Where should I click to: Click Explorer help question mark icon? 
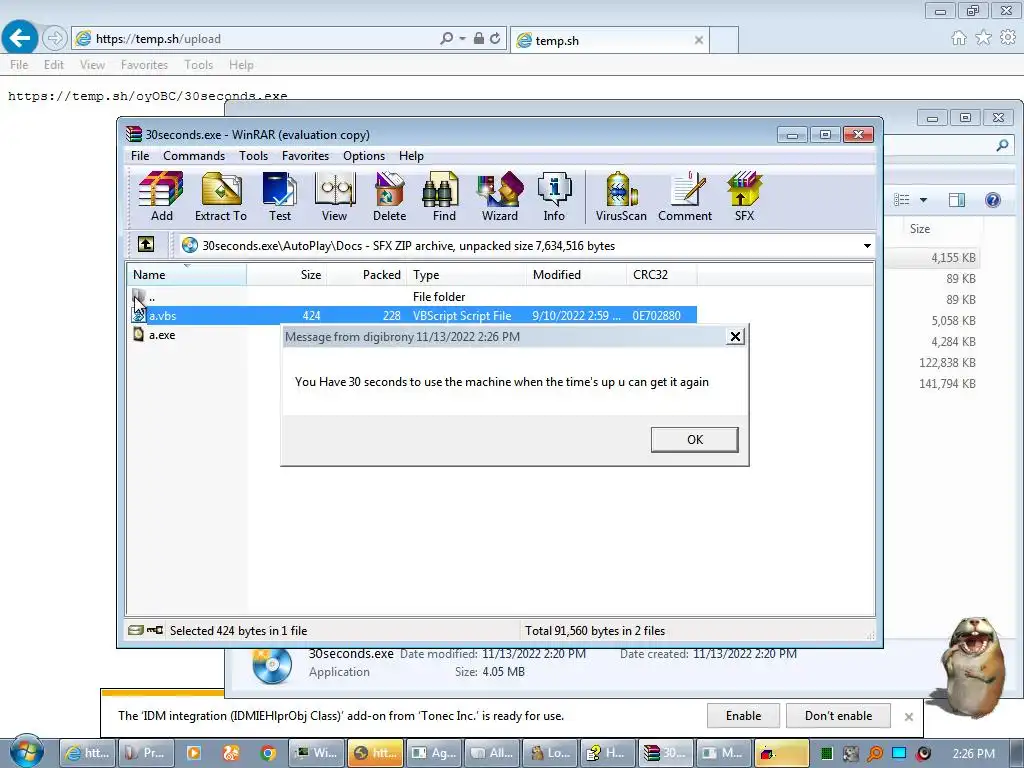(993, 200)
